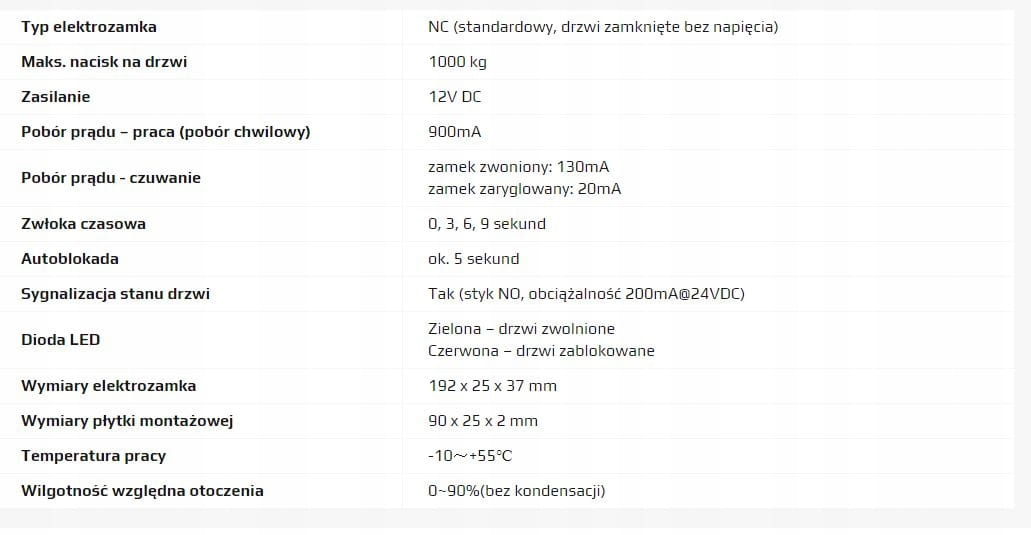This screenshot has height=535, width=1031.
Task: Select the '1000 kg' value text
Action: 457,62
